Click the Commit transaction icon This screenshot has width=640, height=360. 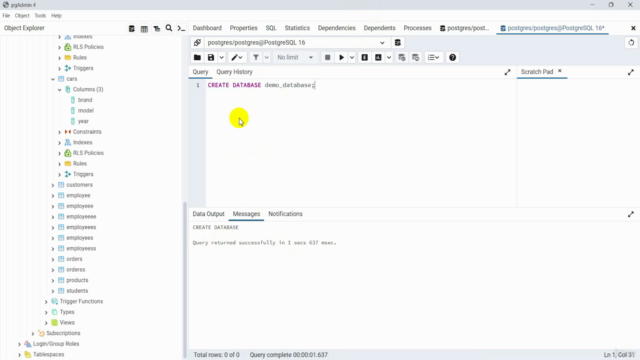point(402,58)
